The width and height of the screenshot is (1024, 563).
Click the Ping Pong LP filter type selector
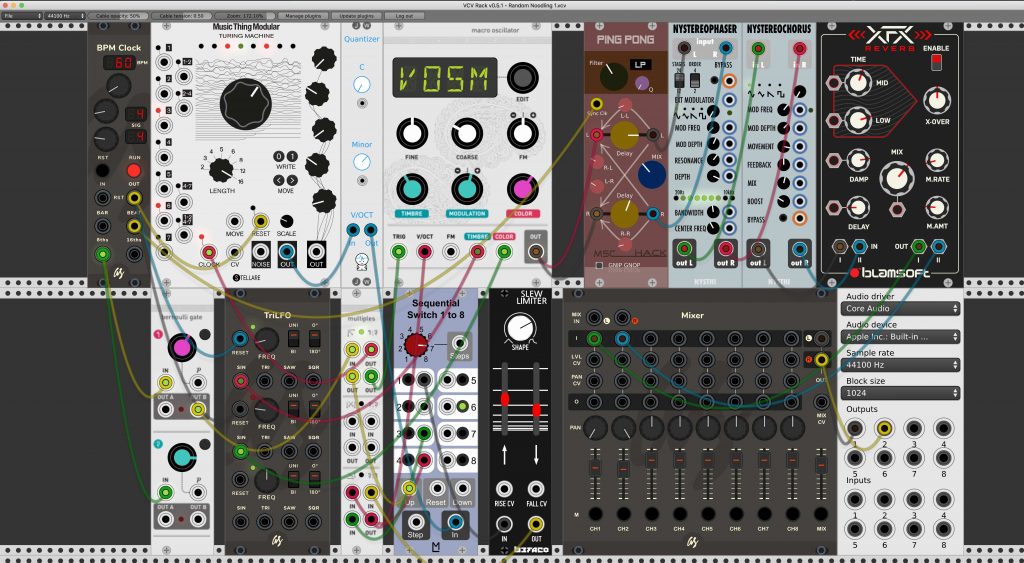640,65
